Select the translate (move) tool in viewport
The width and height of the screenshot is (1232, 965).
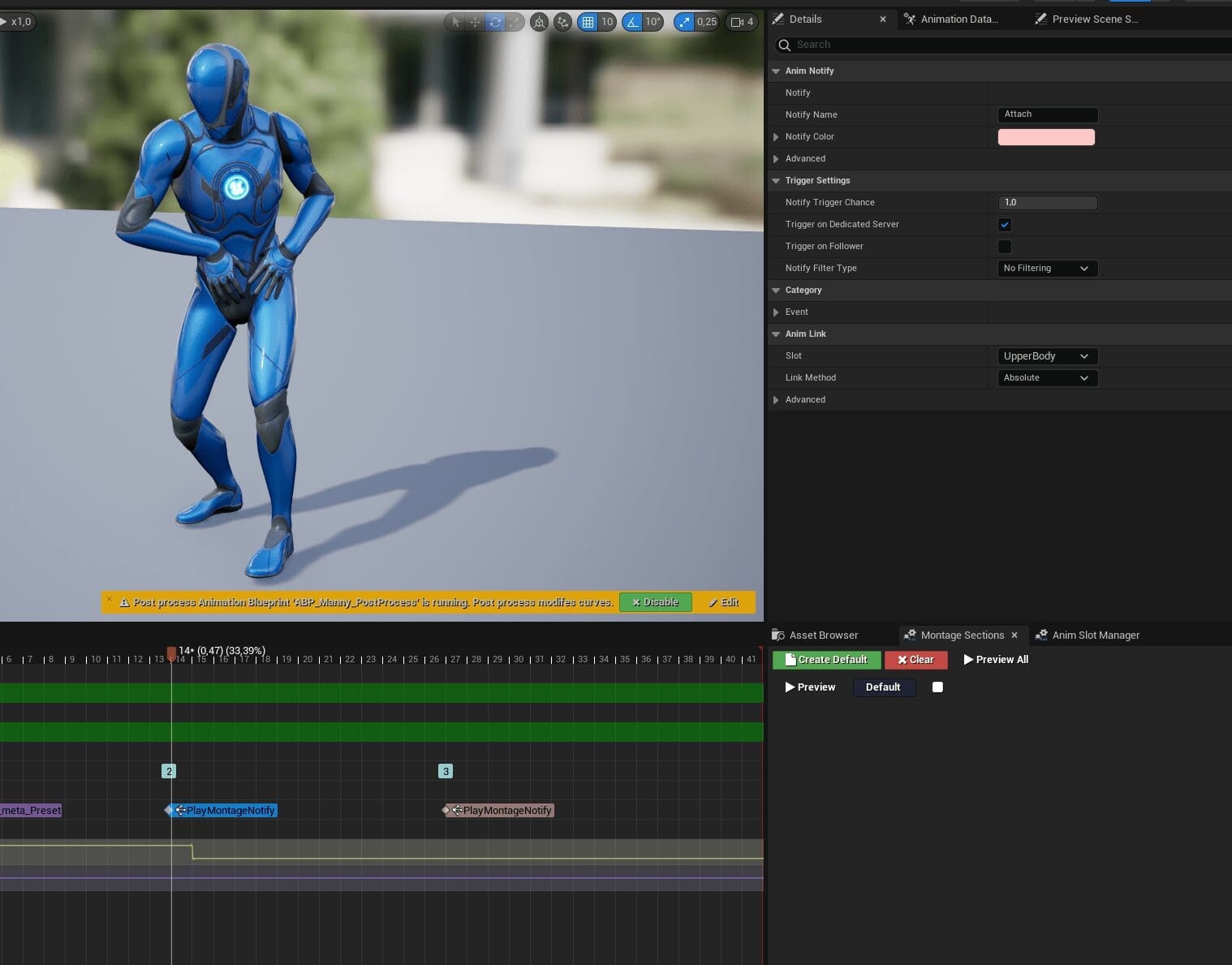[476, 22]
